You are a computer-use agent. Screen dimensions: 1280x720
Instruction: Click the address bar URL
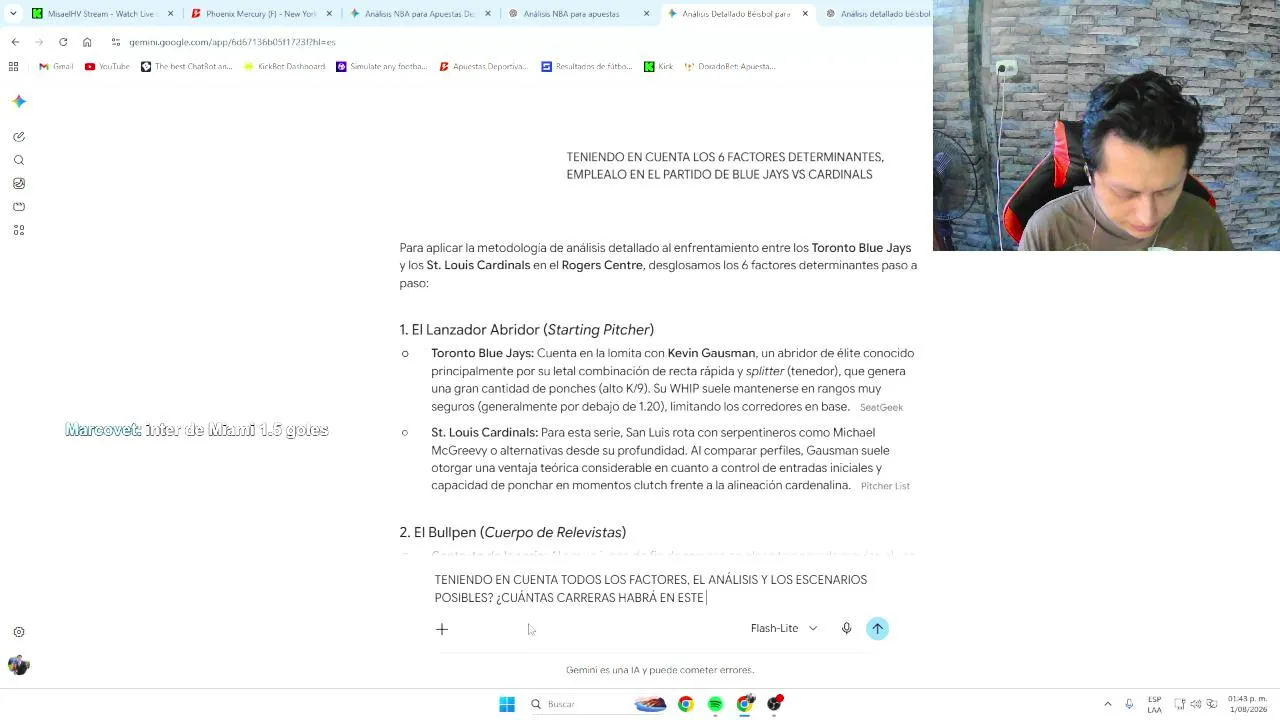tap(232, 42)
